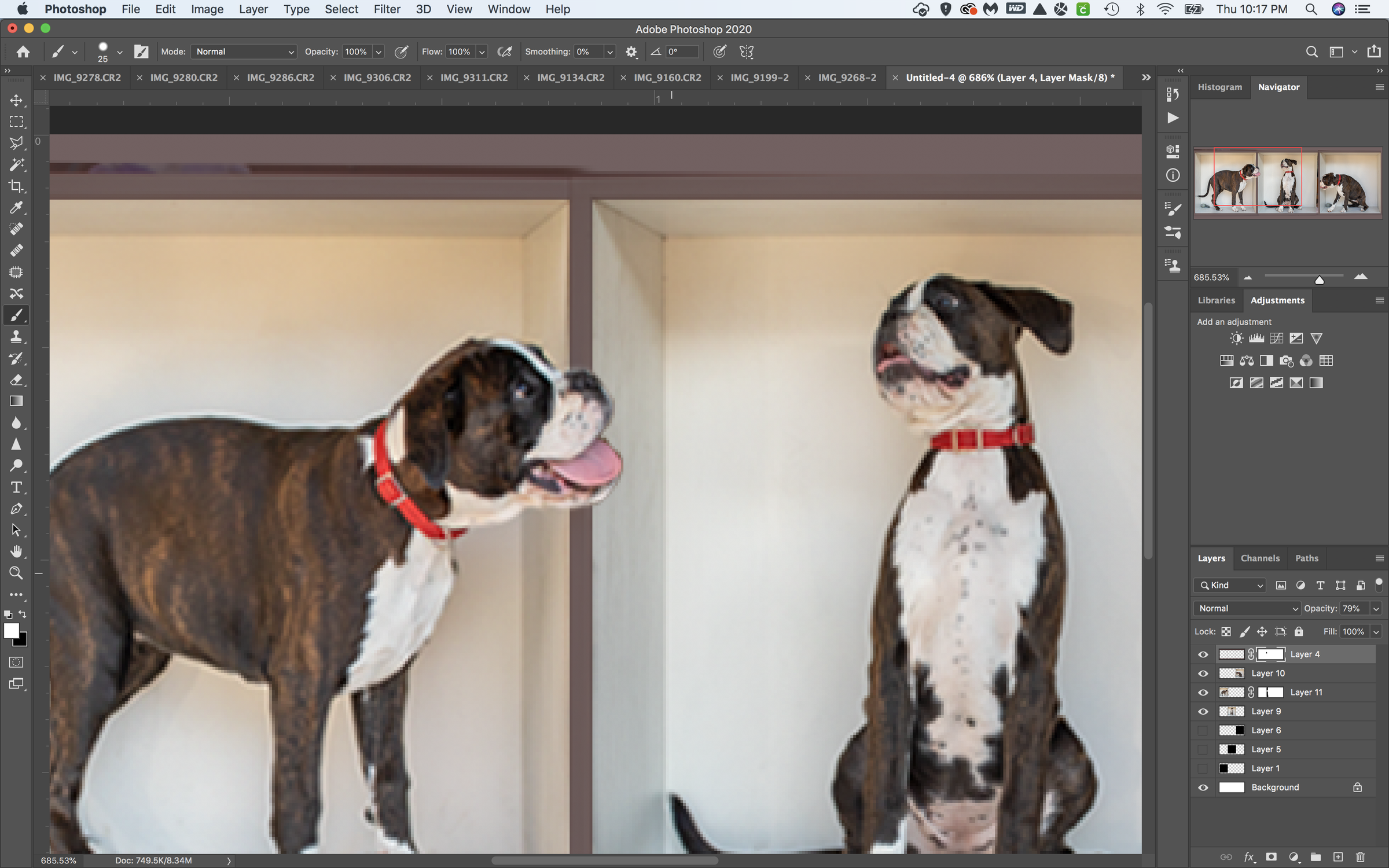Toggle Layer 4 visibility off
Viewport: 1389px width, 868px height.
point(1203,654)
